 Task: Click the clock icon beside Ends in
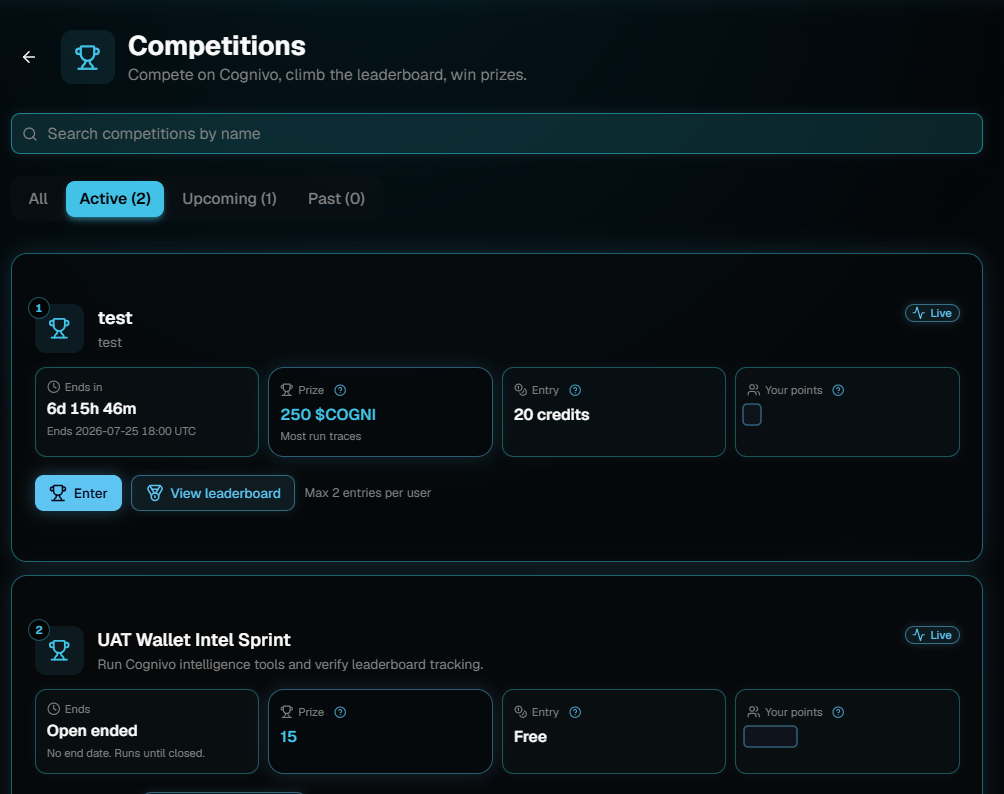[x=54, y=387]
